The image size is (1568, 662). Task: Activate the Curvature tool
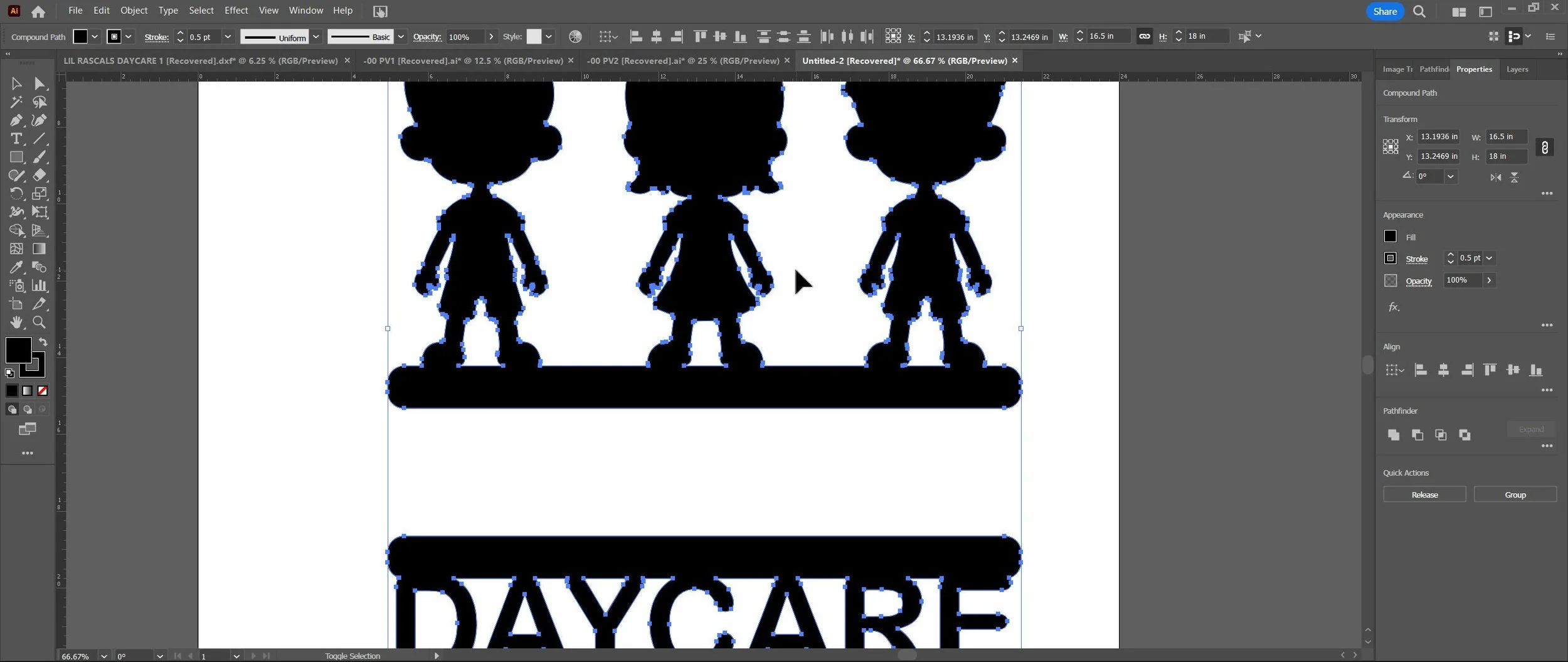pyautogui.click(x=40, y=120)
